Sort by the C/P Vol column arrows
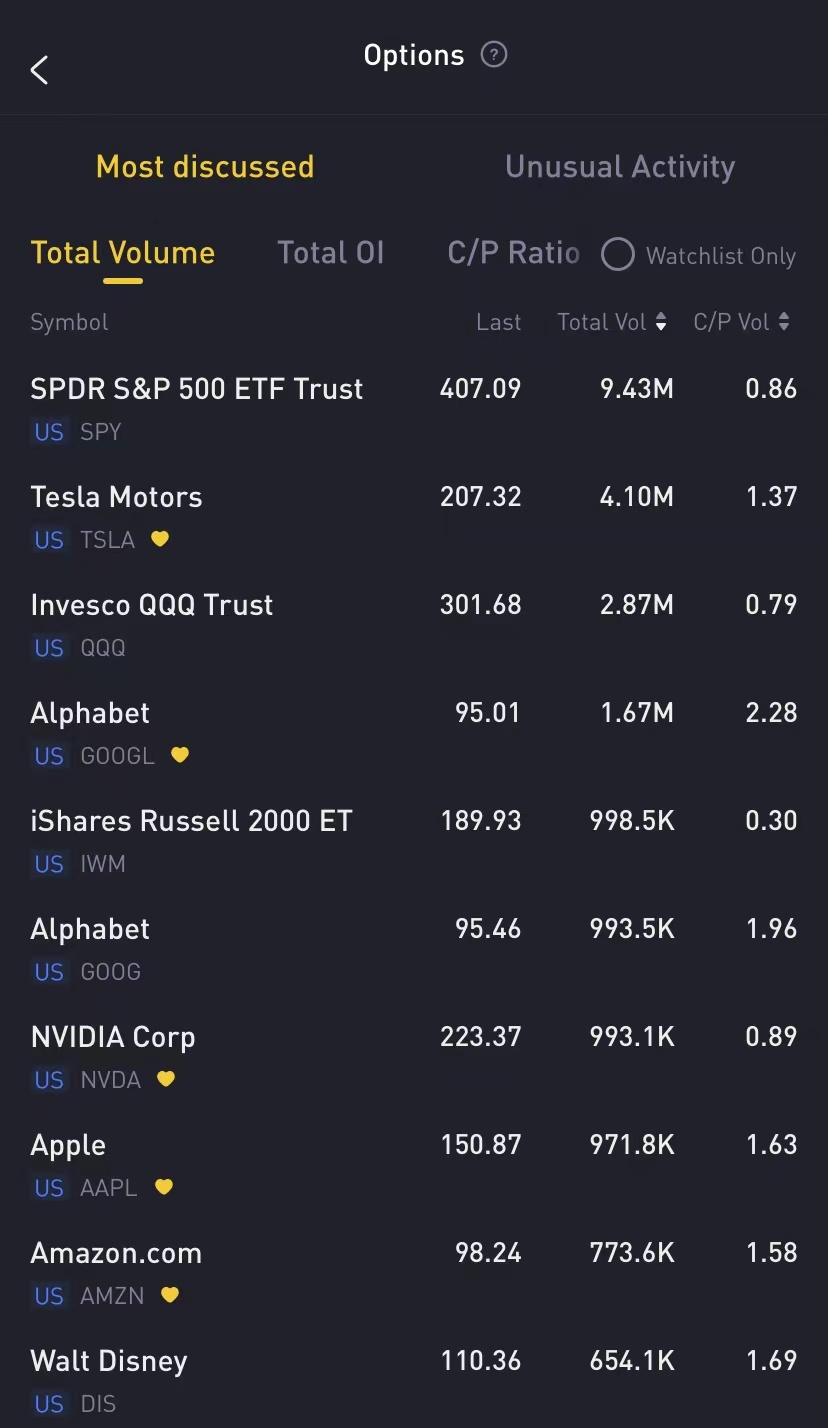Image resolution: width=828 pixels, height=1428 pixels. click(x=784, y=322)
